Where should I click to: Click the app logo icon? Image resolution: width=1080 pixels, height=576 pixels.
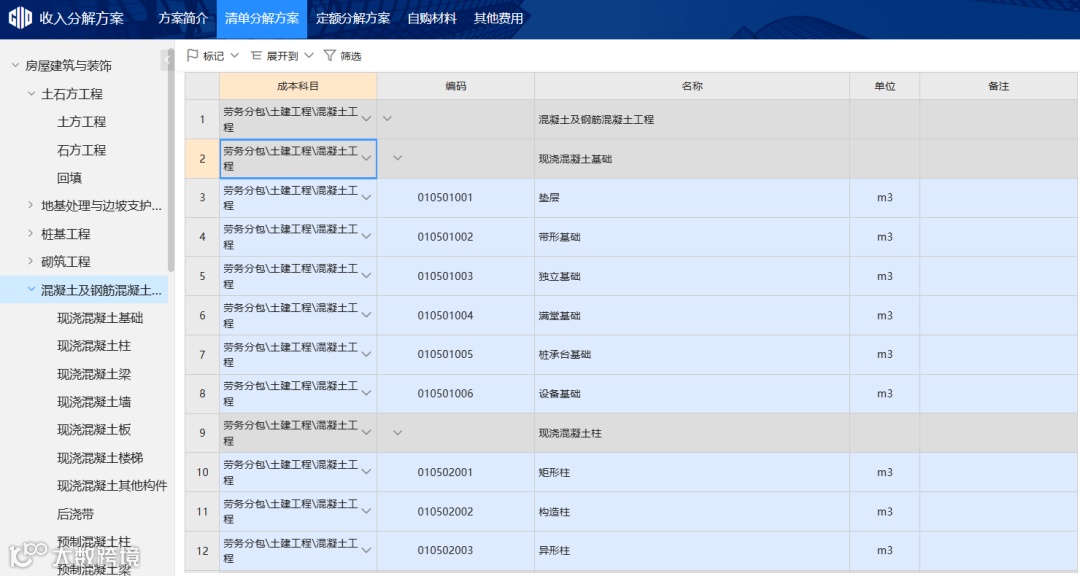click(20, 18)
